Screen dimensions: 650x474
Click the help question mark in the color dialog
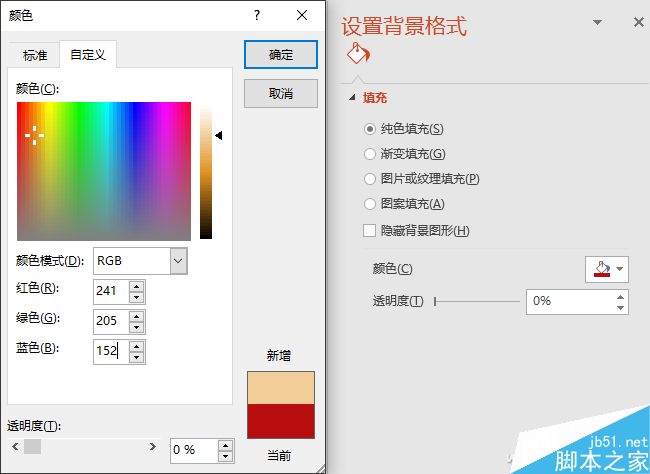pyautogui.click(x=257, y=15)
